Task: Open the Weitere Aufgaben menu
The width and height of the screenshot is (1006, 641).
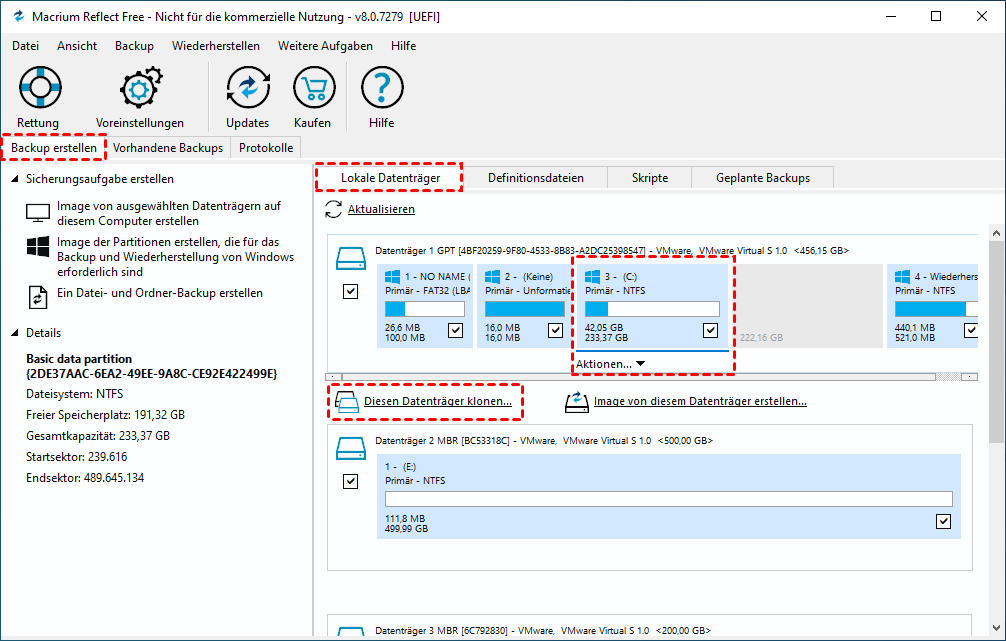Action: pyautogui.click(x=325, y=46)
